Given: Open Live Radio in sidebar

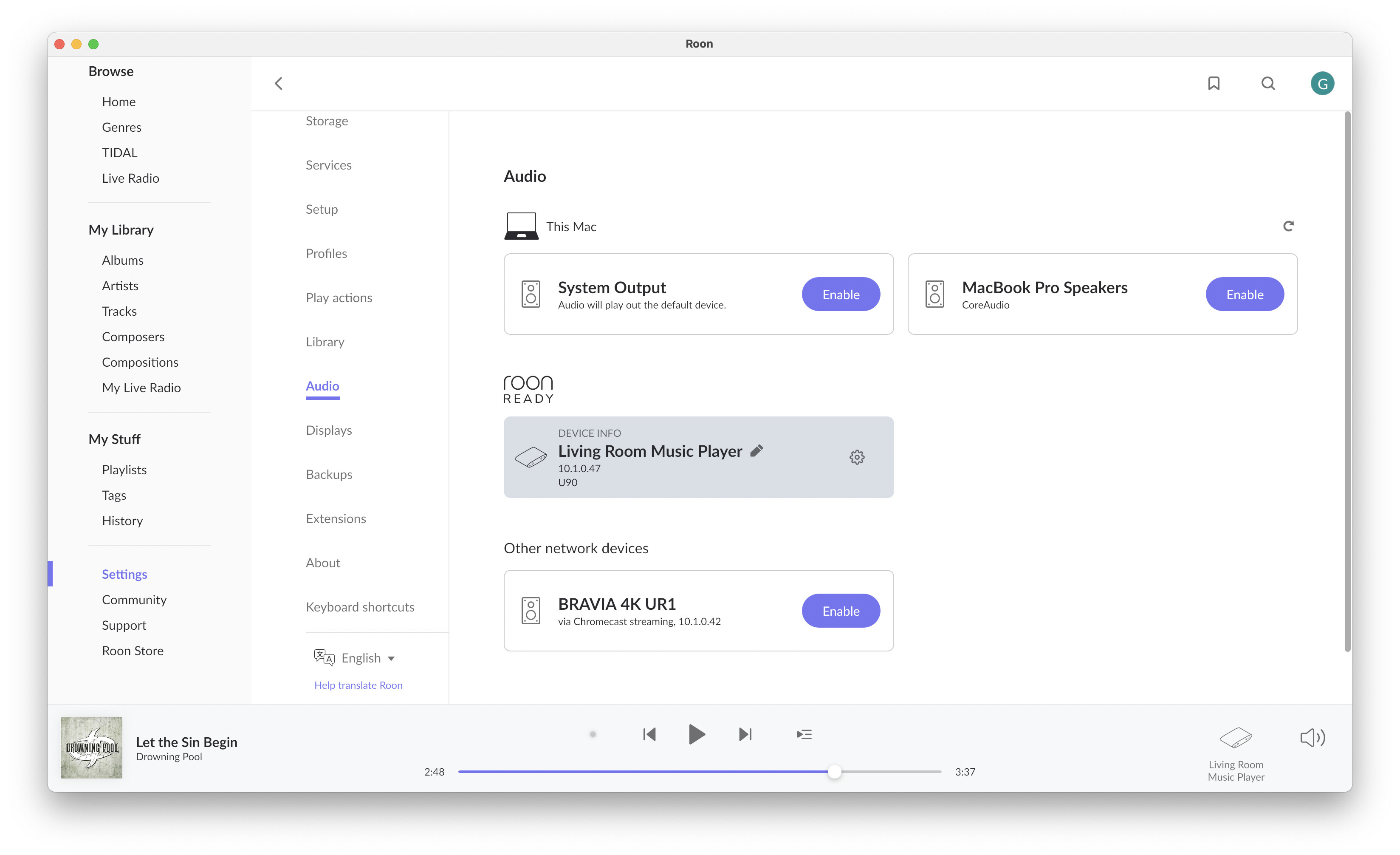Looking at the screenshot, I should 131,178.
